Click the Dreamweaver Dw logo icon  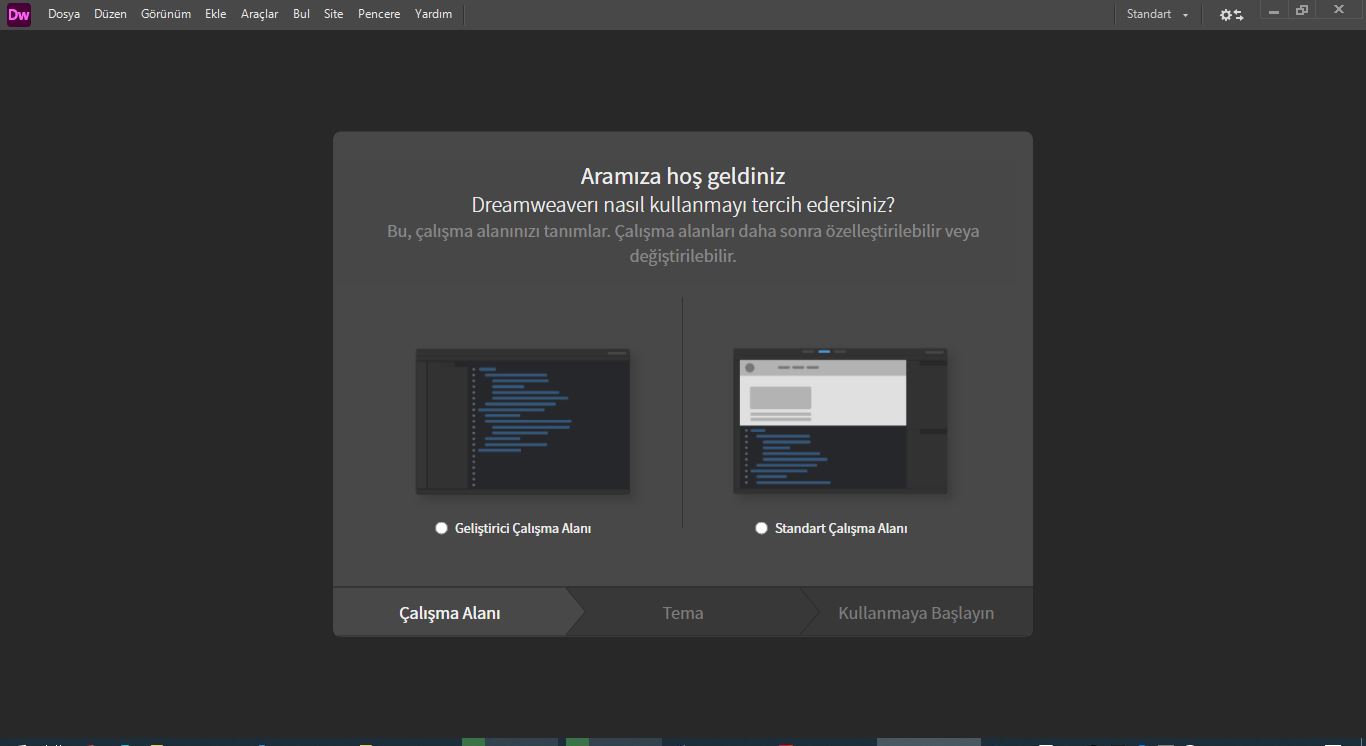(x=19, y=15)
